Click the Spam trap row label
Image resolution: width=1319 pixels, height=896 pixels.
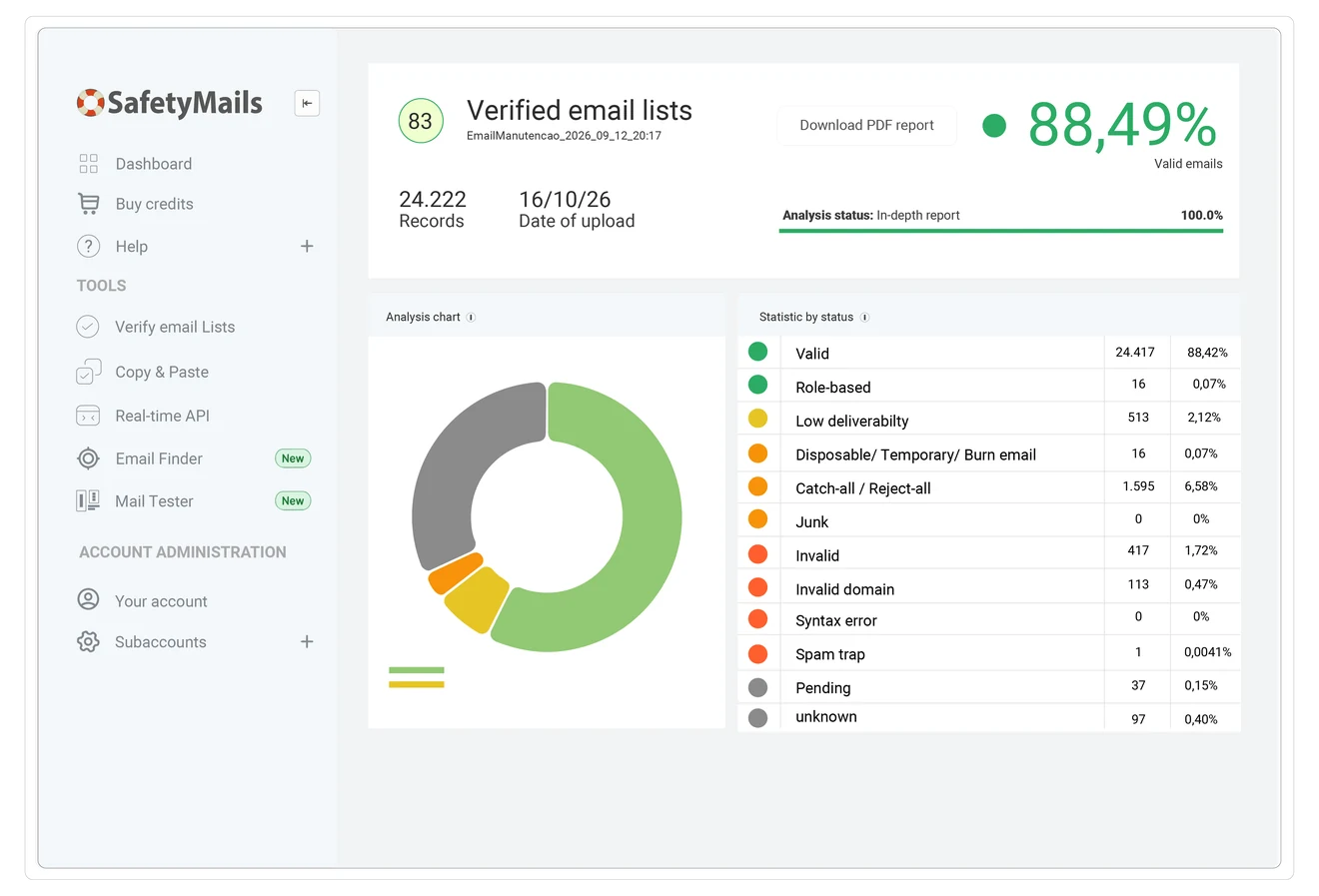point(830,654)
